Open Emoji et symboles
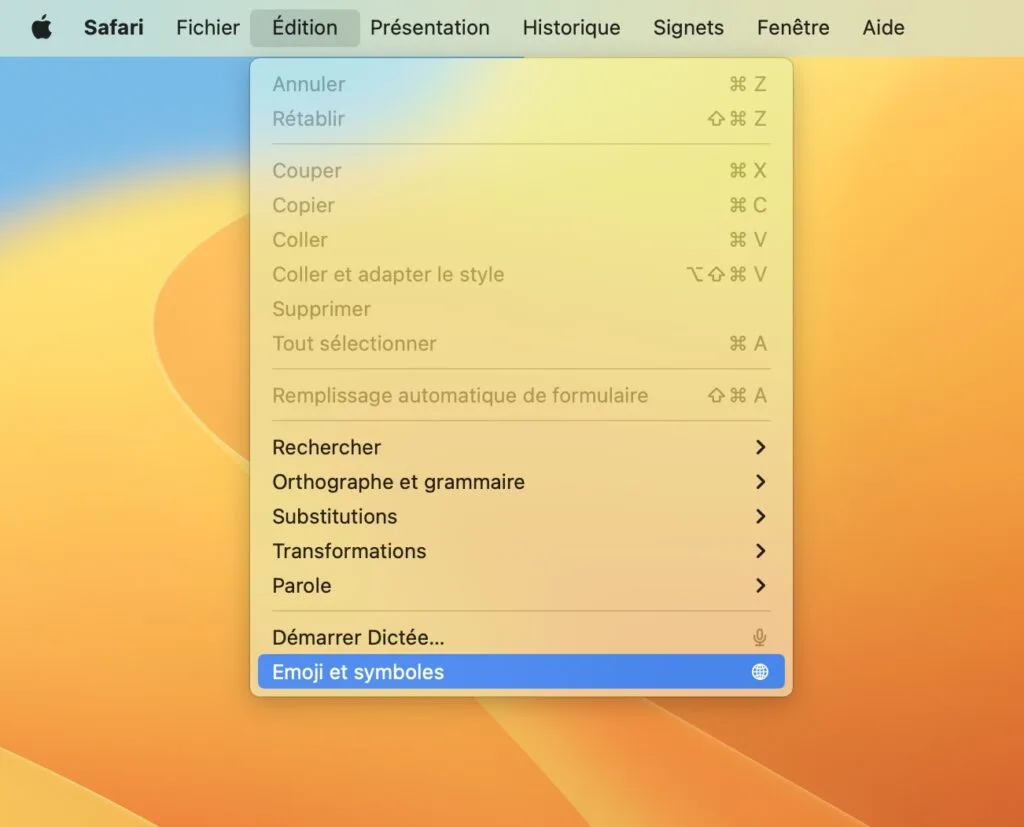 click(x=521, y=672)
